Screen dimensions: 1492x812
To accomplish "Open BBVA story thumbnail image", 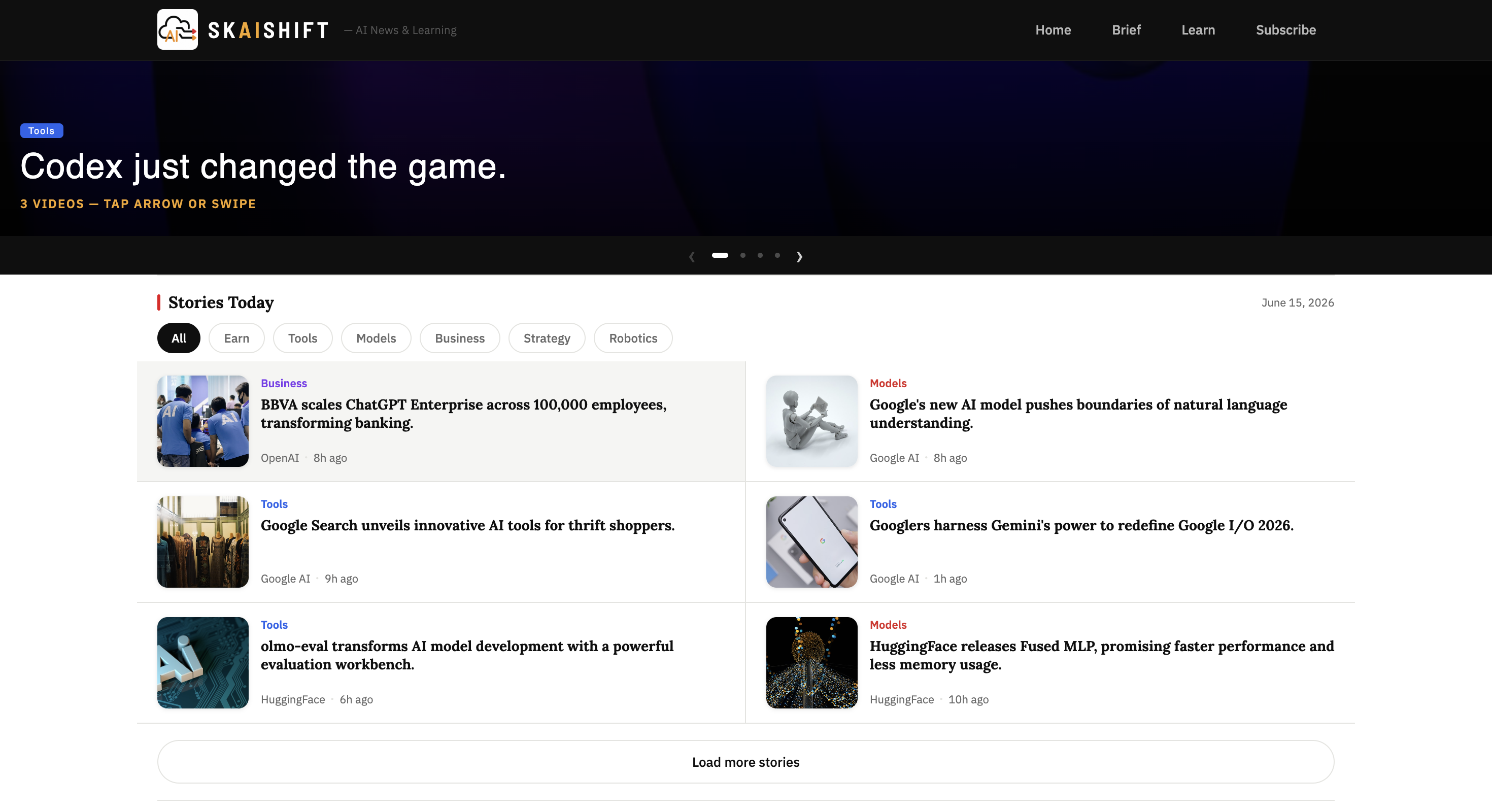I will [x=202, y=421].
